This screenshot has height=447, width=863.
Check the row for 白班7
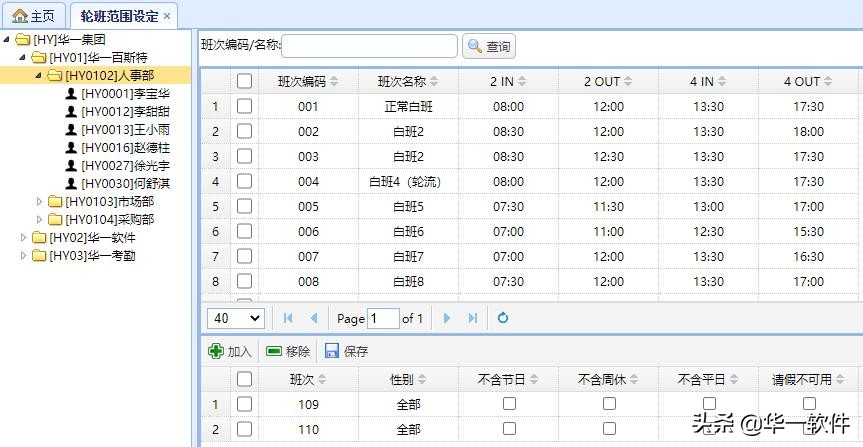click(x=244, y=257)
